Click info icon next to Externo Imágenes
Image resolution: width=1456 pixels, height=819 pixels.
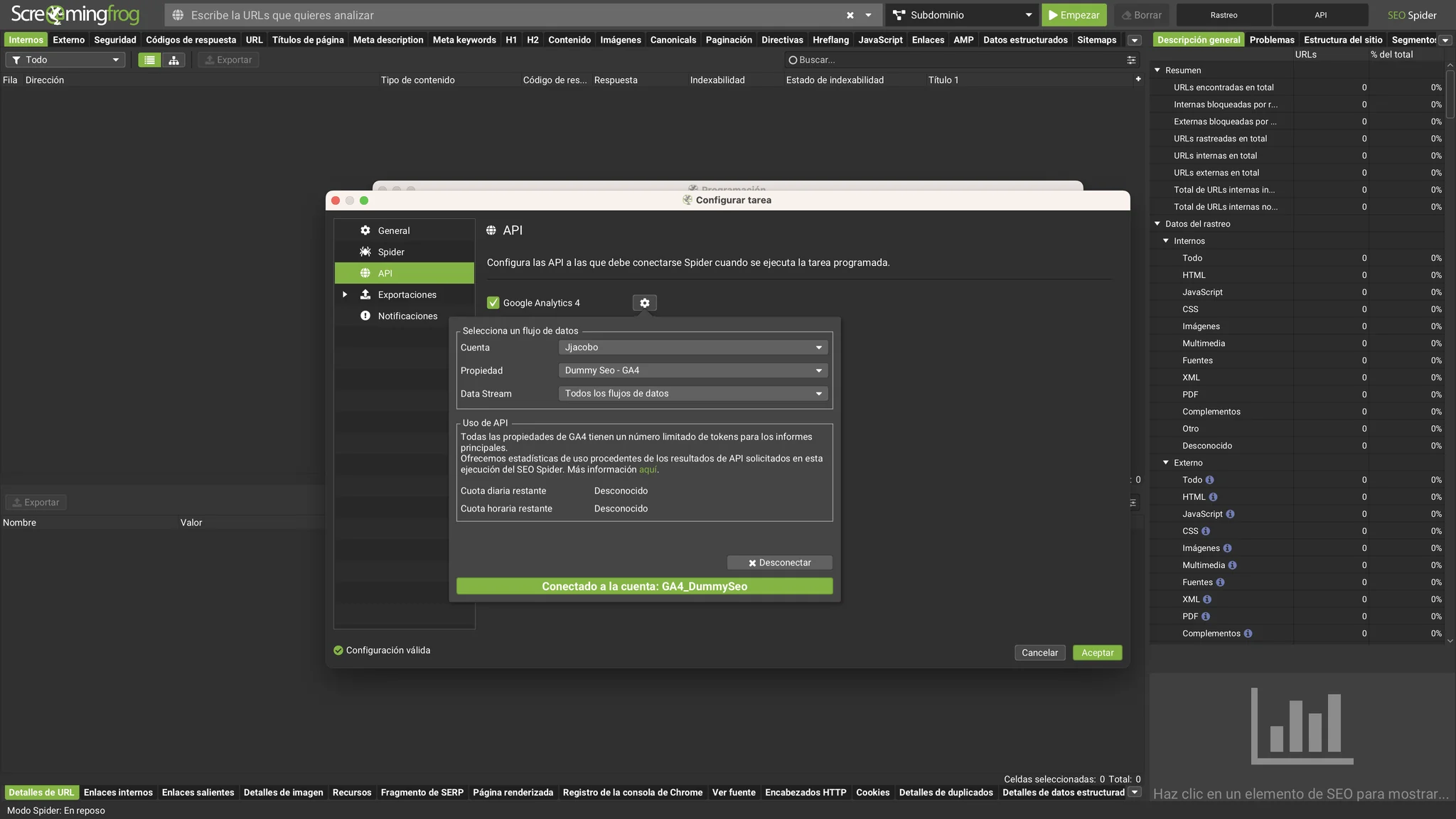point(1227,548)
